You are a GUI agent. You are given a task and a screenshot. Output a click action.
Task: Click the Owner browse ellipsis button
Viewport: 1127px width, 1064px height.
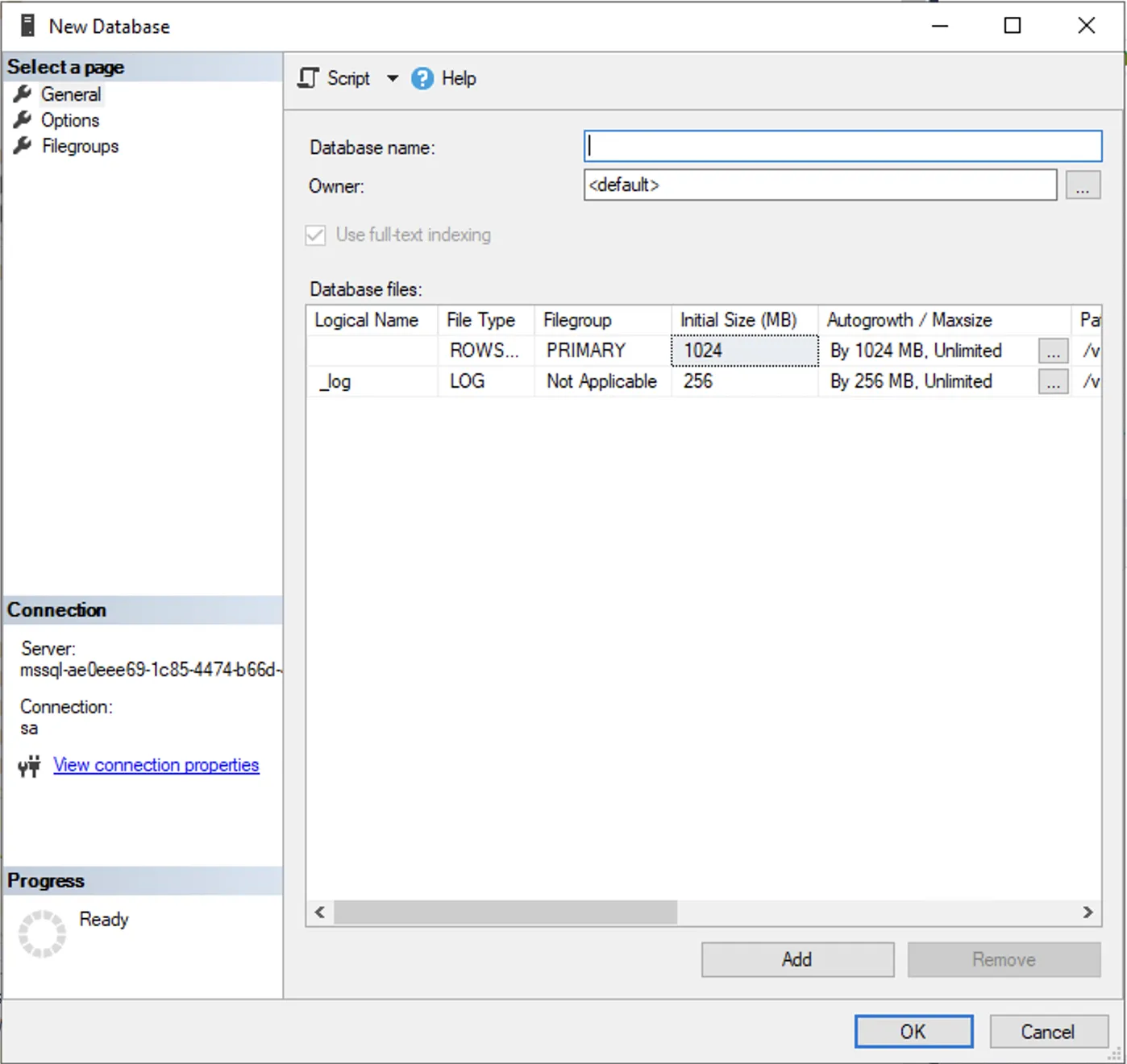(1082, 185)
